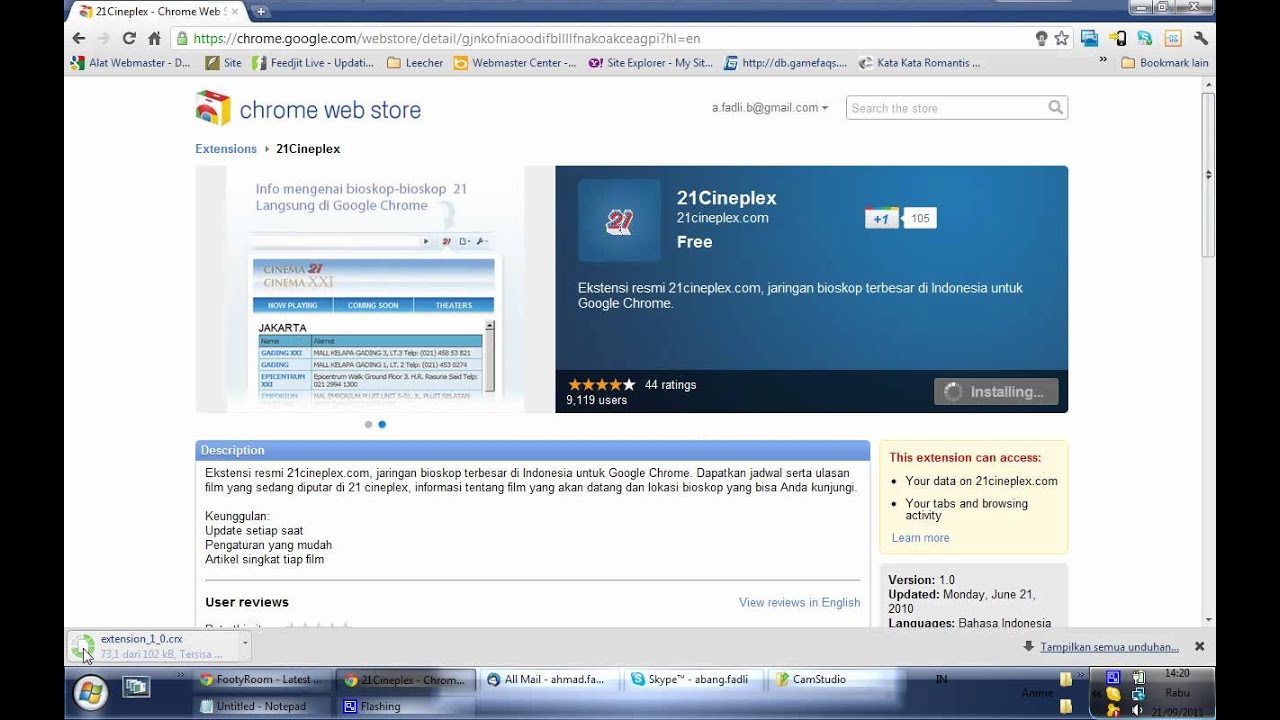Select the second blue carousel dot
The width and height of the screenshot is (1280, 720).
[x=382, y=424]
